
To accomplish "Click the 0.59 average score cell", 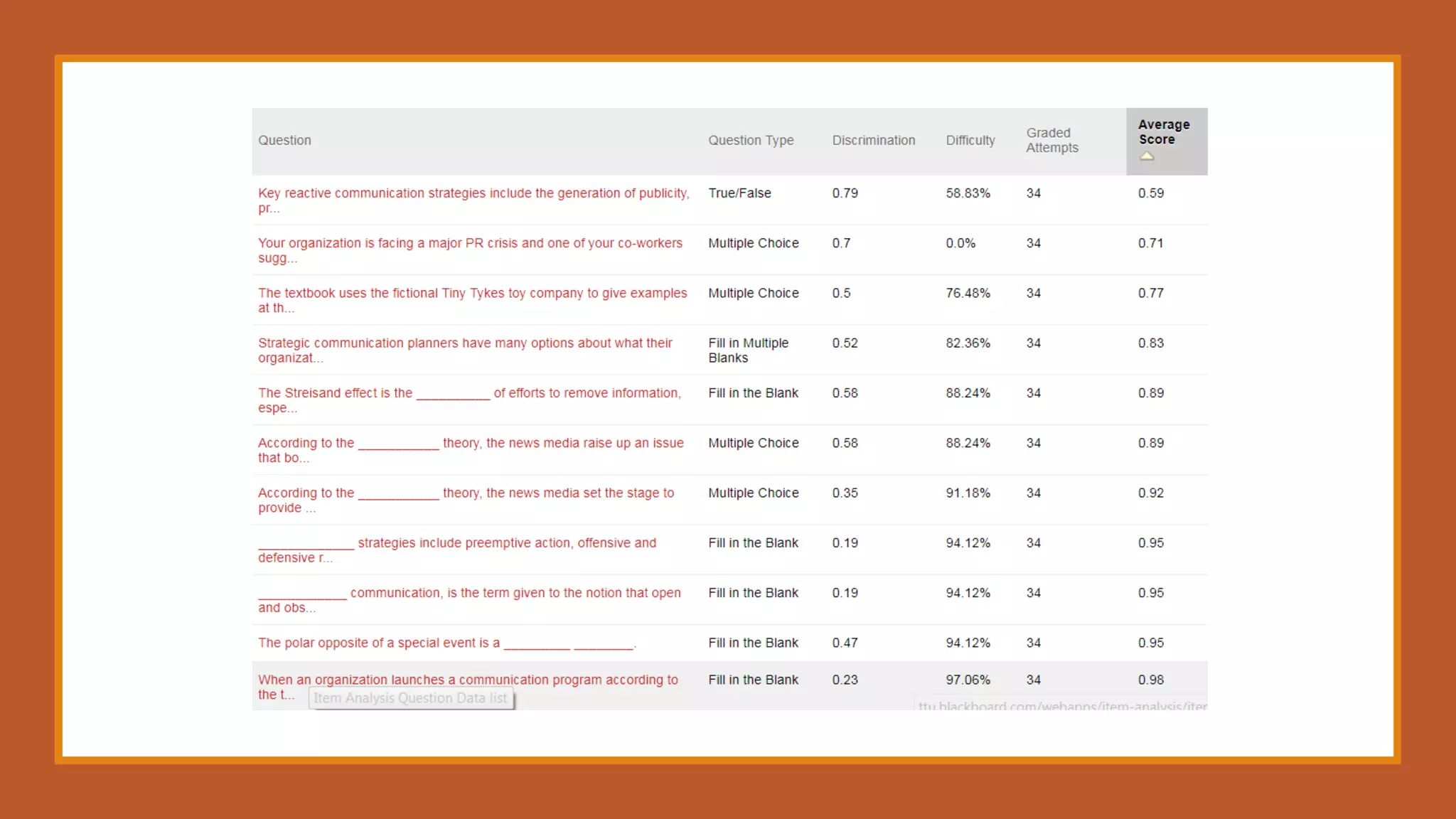I will point(1150,193).
